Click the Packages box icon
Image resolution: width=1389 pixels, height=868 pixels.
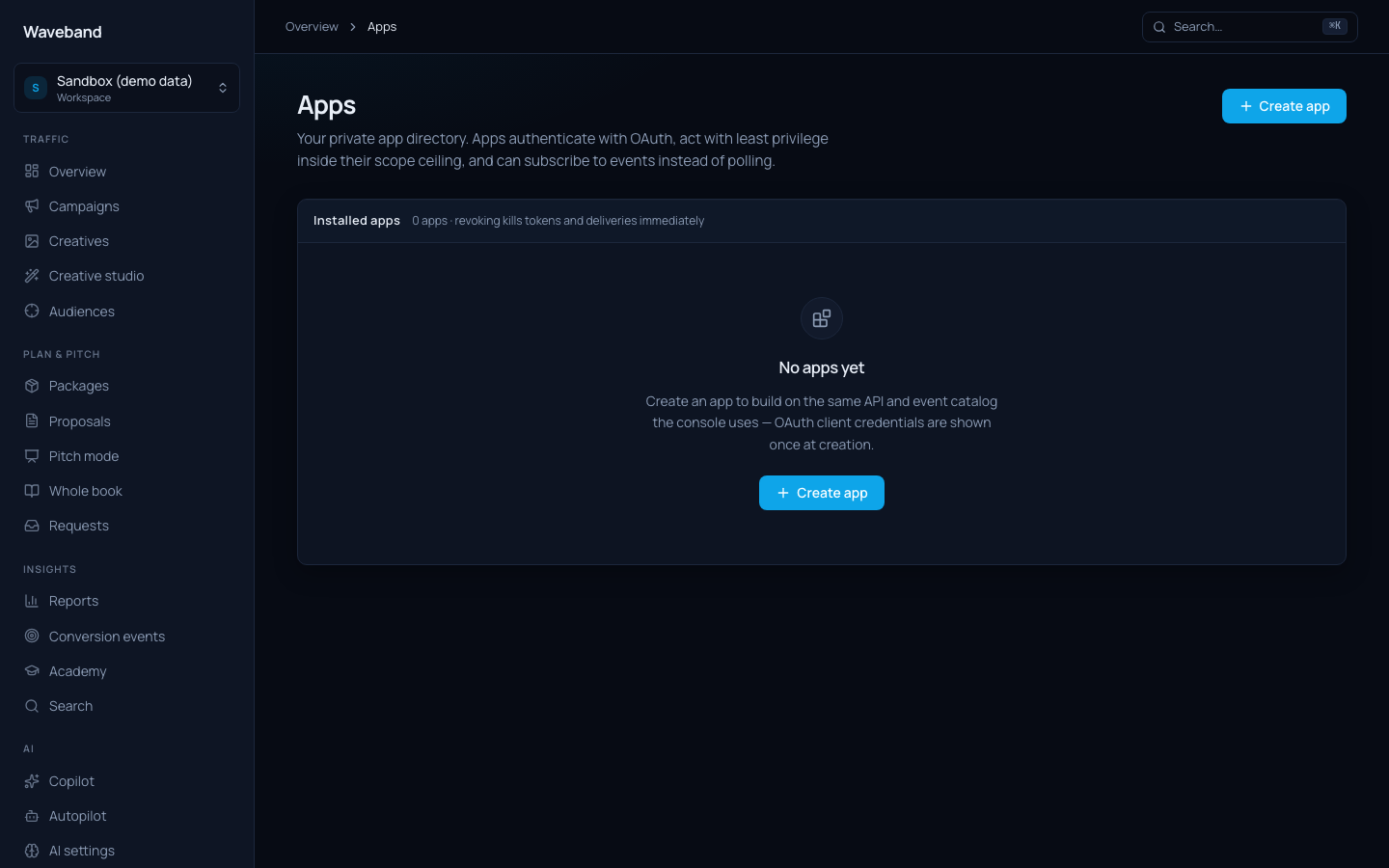coord(32,386)
